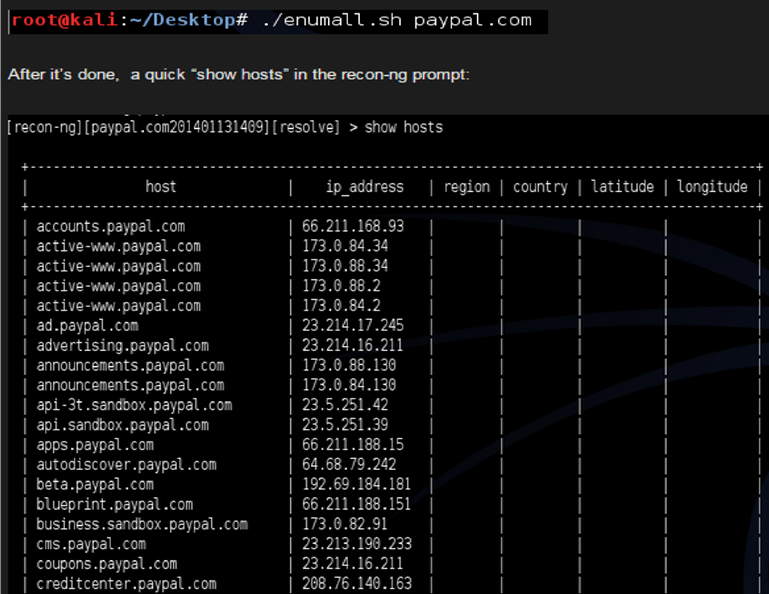This screenshot has height=594, width=769.
Task: Click active-www.paypal.com in the 173.0.88.2 row
Action: click(x=118, y=286)
